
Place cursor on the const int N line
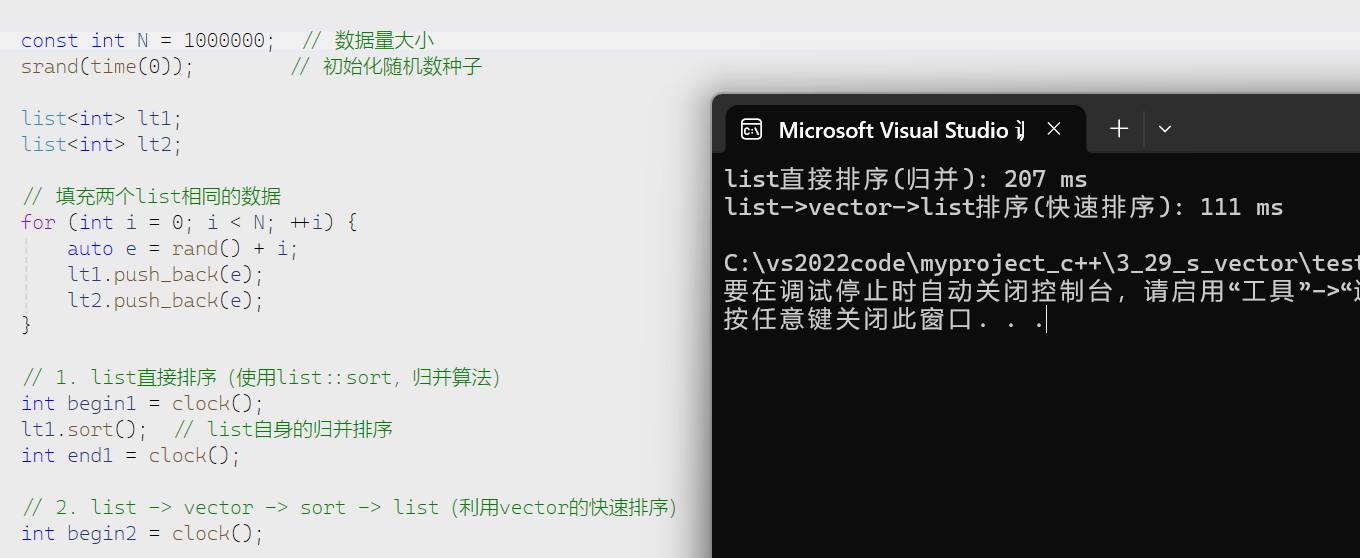pos(147,41)
